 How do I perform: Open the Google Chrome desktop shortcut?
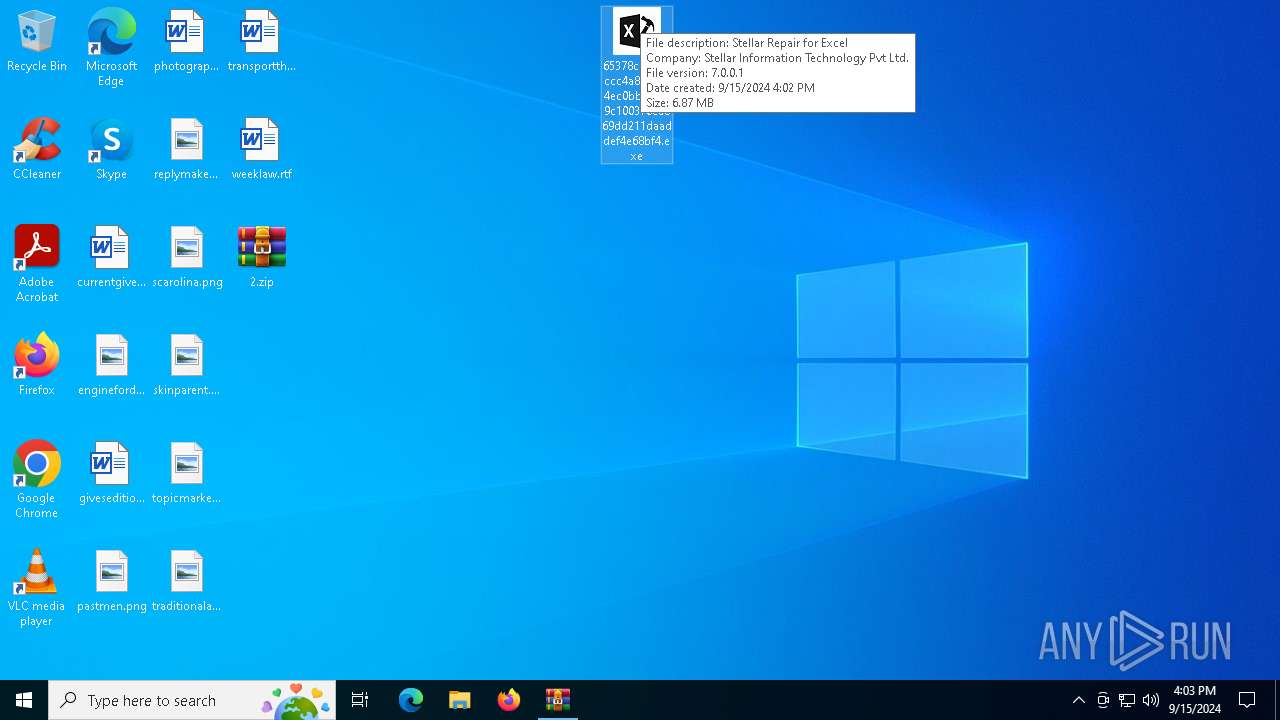(x=37, y=479)
